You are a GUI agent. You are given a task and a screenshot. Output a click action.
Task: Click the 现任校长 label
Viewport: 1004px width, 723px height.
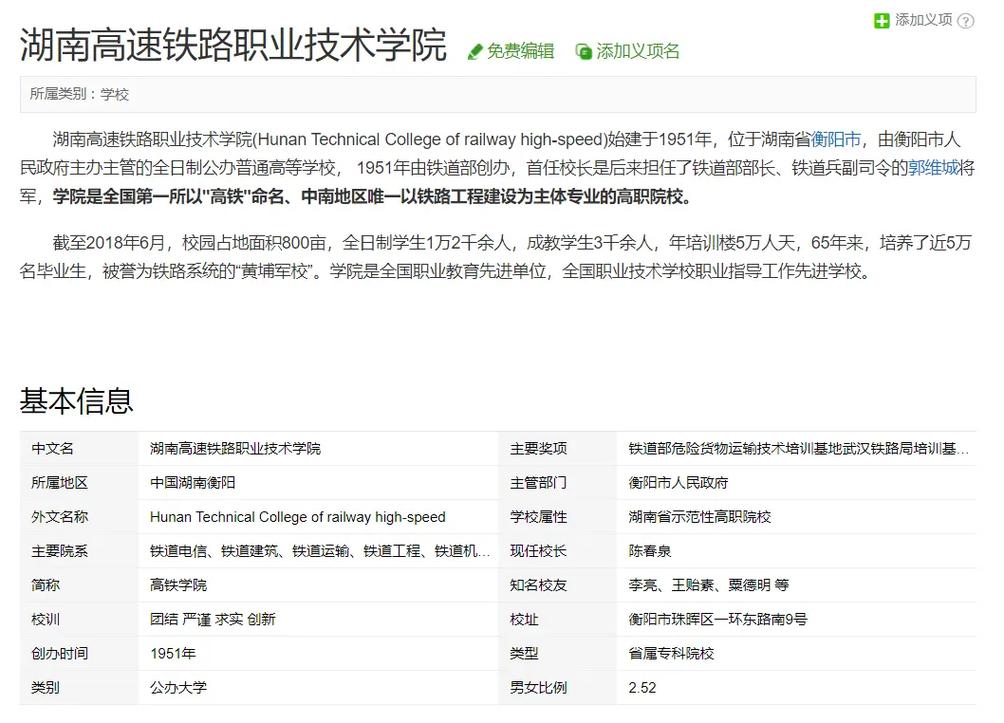click(538, 551)
